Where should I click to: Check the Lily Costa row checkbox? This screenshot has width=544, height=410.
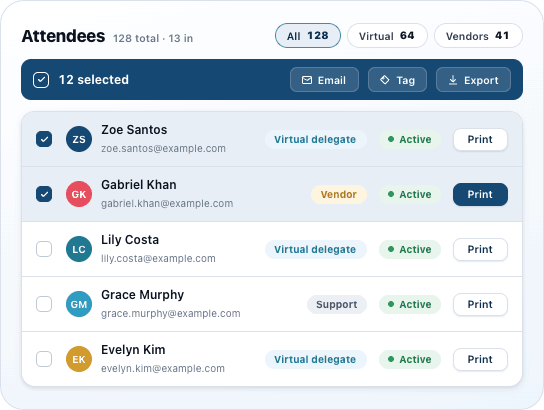(x=44, y=249)
